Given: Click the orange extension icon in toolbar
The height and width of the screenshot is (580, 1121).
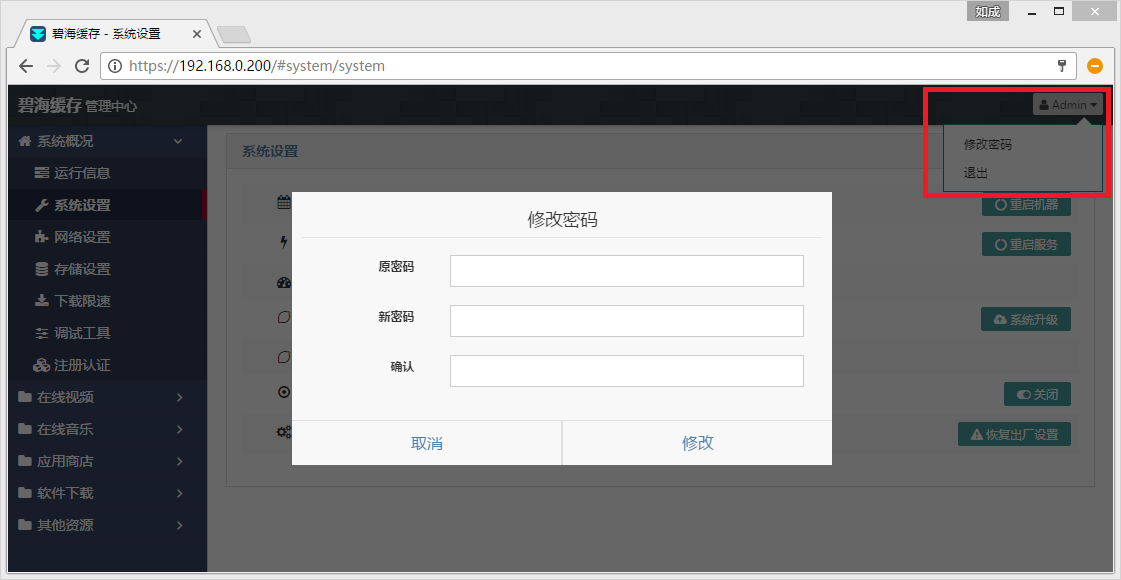Looking at the screenshot, I should (x=1095, y=66).
